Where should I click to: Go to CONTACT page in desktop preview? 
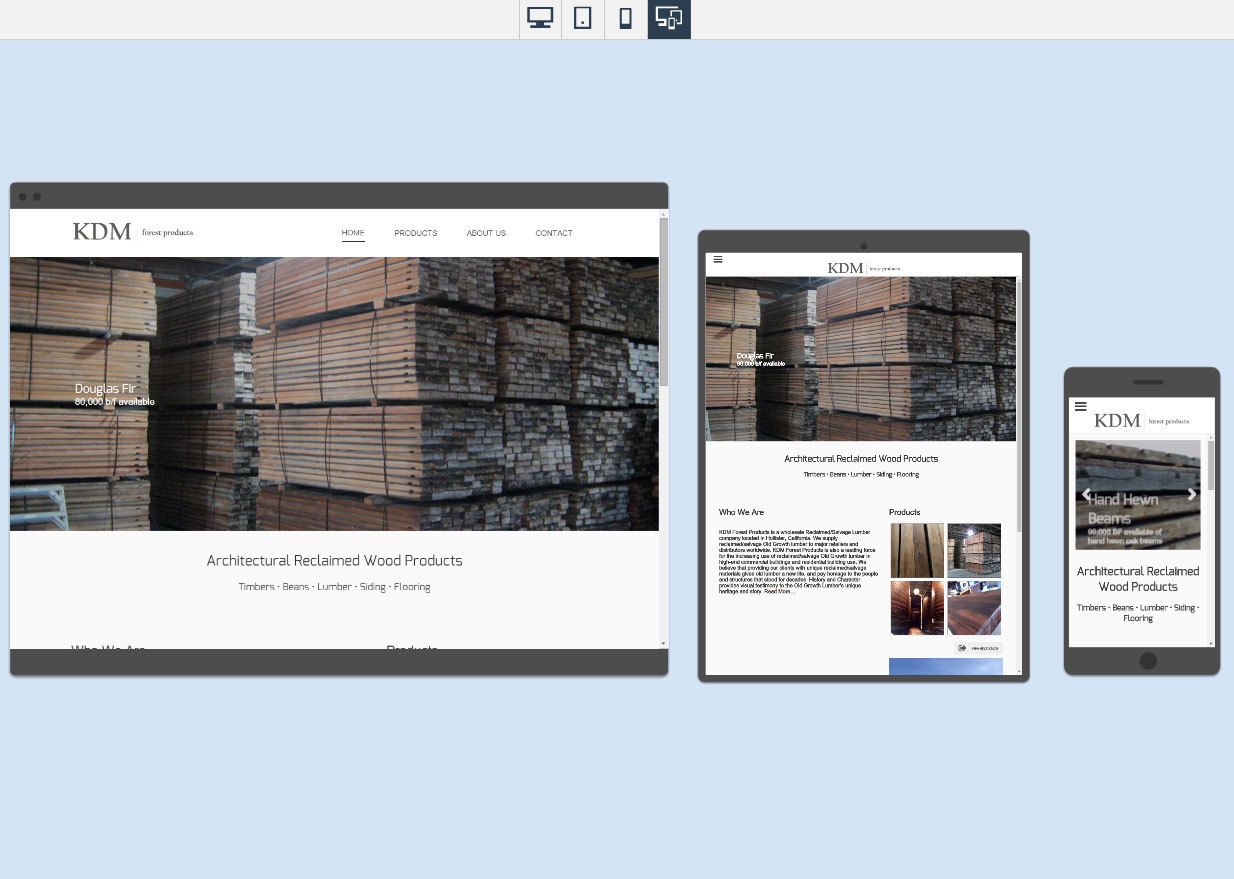[x=554, y=233]
